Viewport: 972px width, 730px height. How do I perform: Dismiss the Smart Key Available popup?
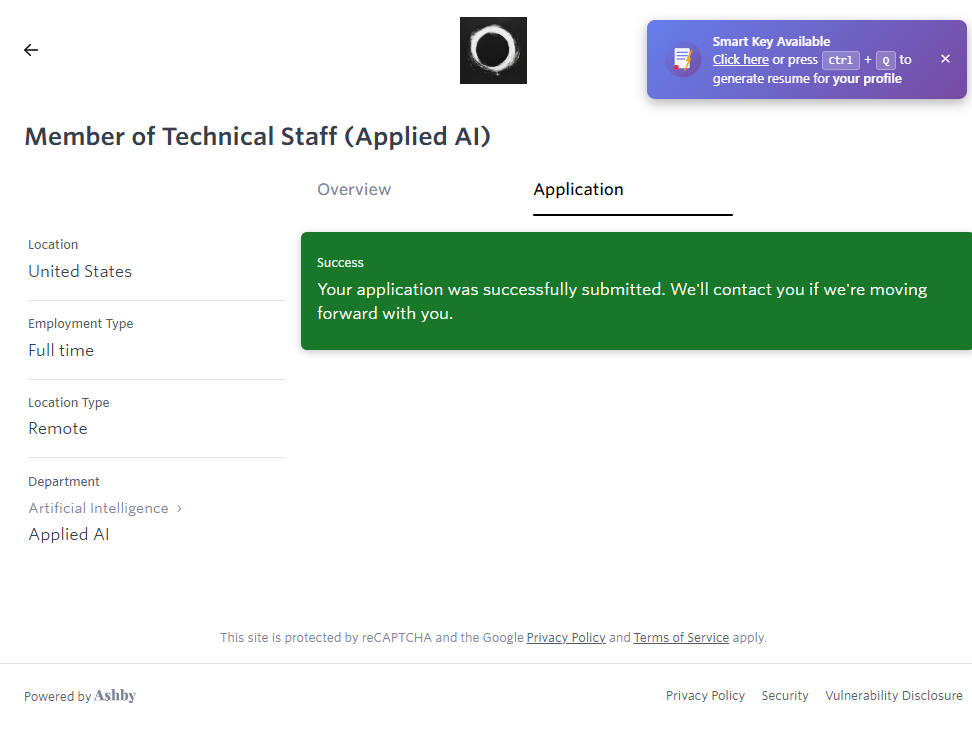pyautogui.click(x=945, y=59)
